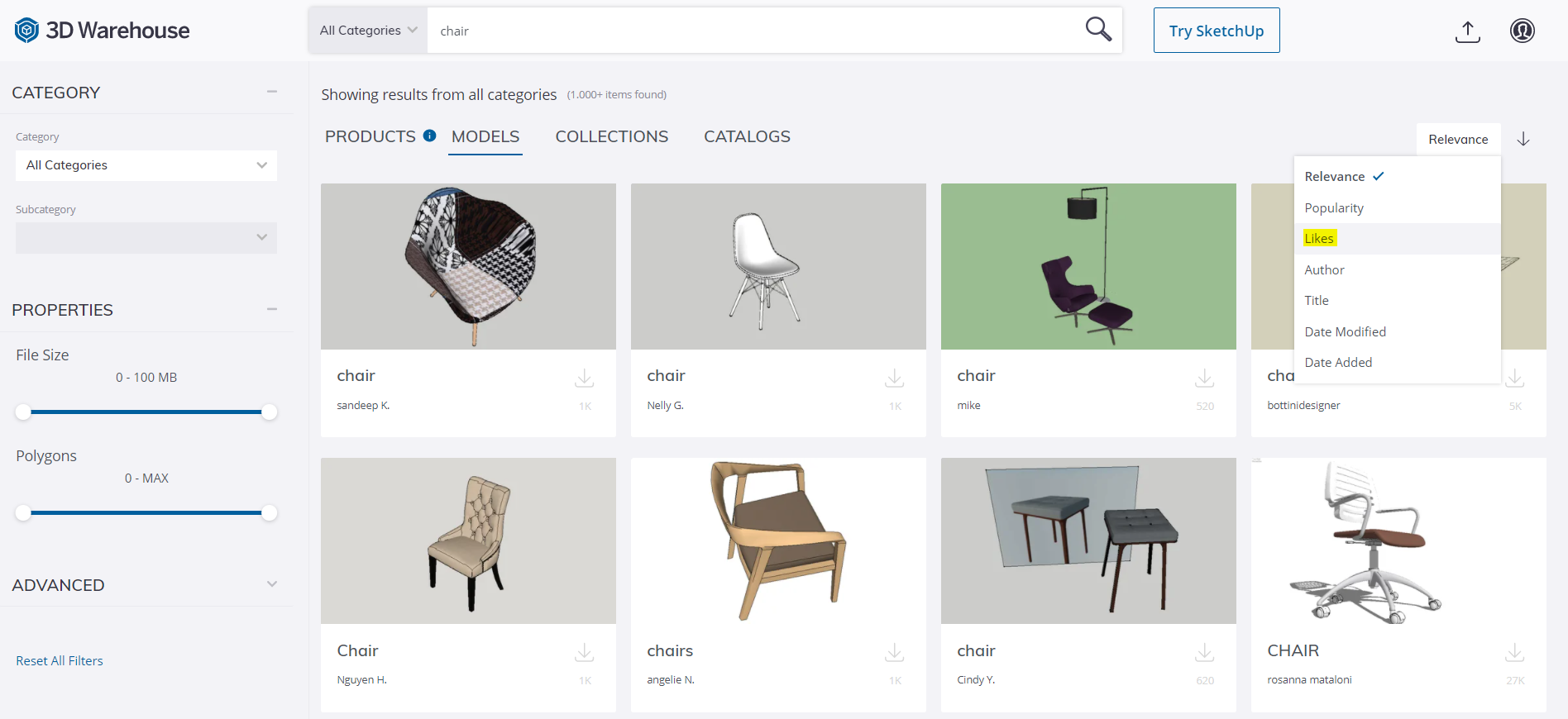Open author link Cindy Y.
1568x719 pixels.
coord(976,680)
